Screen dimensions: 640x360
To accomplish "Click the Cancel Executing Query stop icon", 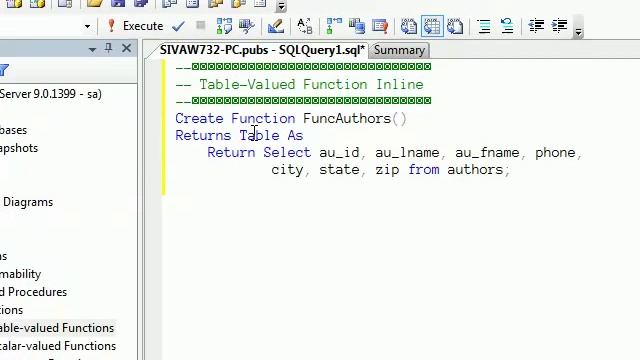I will click(200, 26).
